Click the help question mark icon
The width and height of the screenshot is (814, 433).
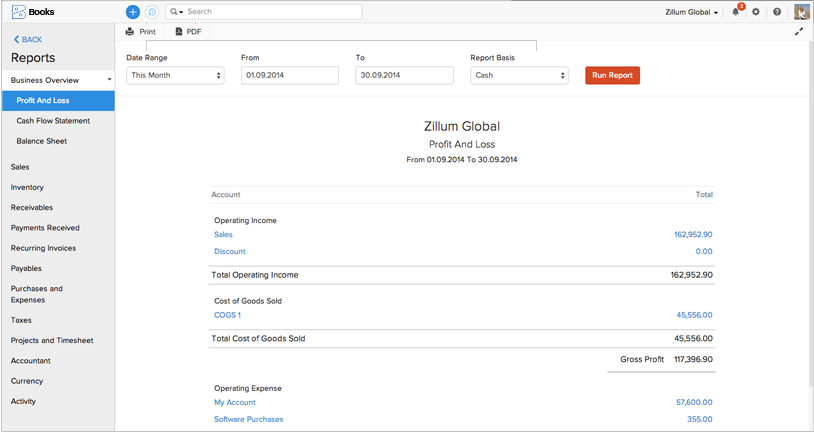click(777, 12)
